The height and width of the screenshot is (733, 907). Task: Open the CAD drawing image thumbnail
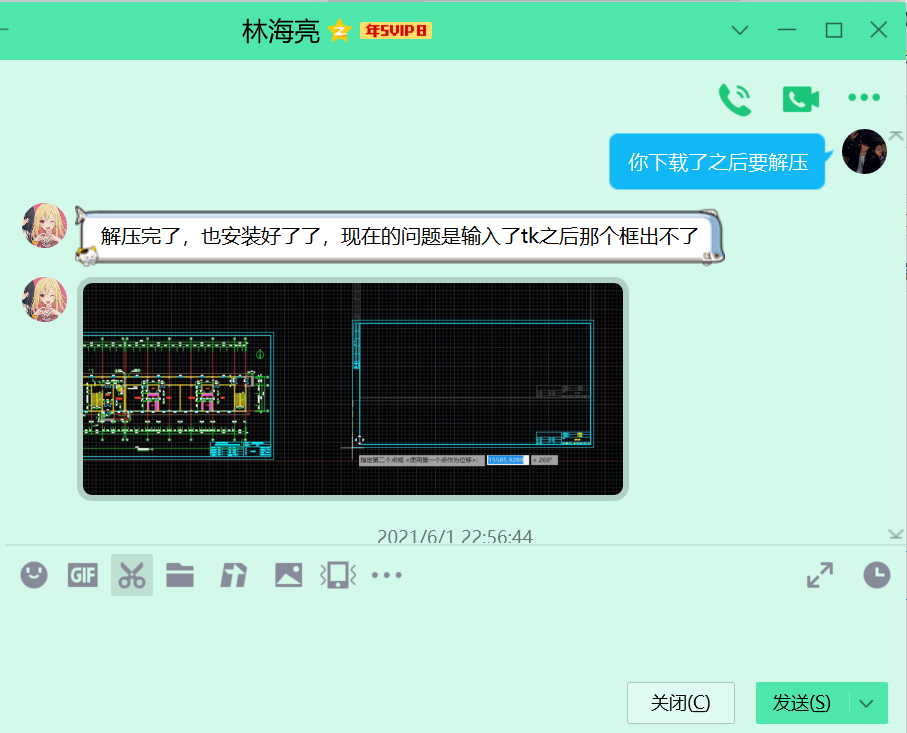click(x=353, y=389)
